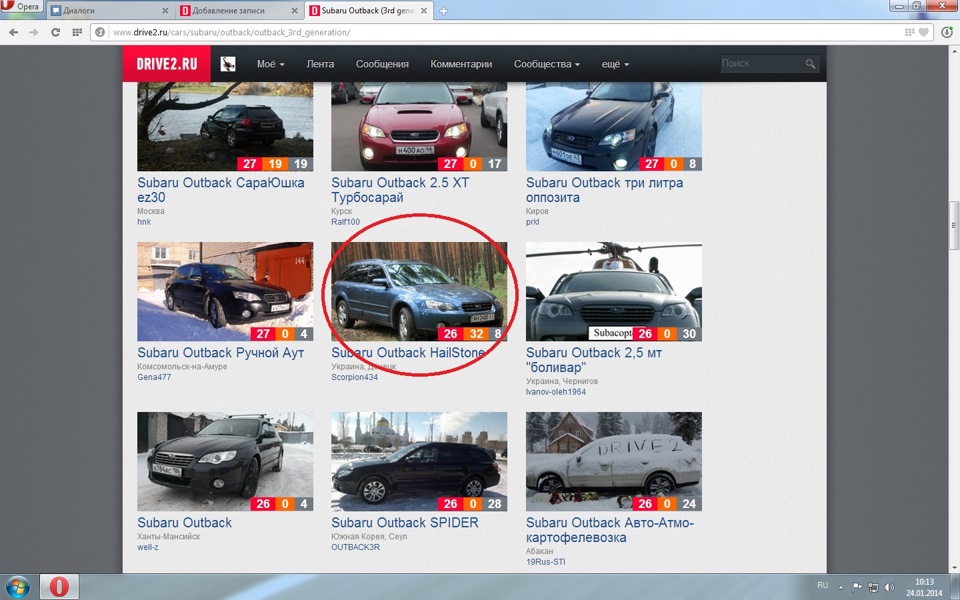
Task: Click the red Subaru Турбосарай thumbnail
Action: 419,127
